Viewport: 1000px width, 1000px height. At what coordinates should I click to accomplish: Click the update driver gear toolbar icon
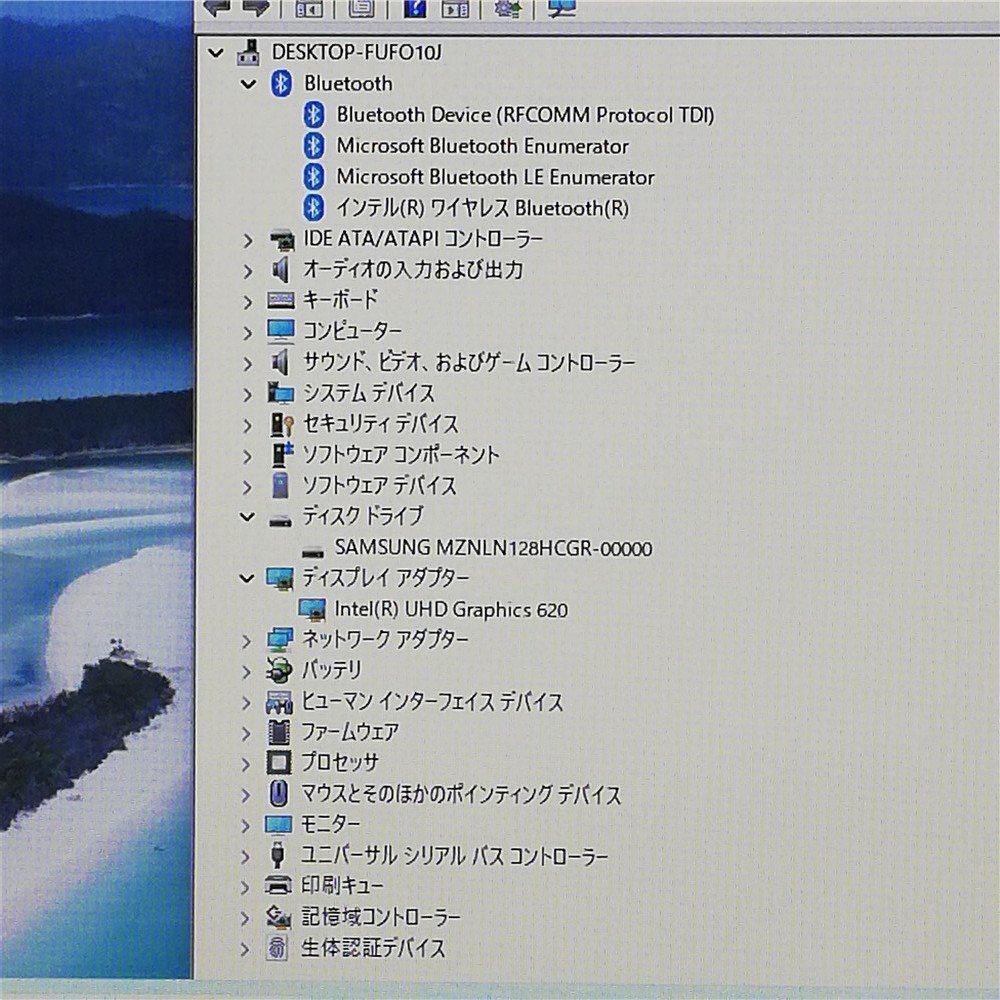pyautogui.click(x=508, y=8)
